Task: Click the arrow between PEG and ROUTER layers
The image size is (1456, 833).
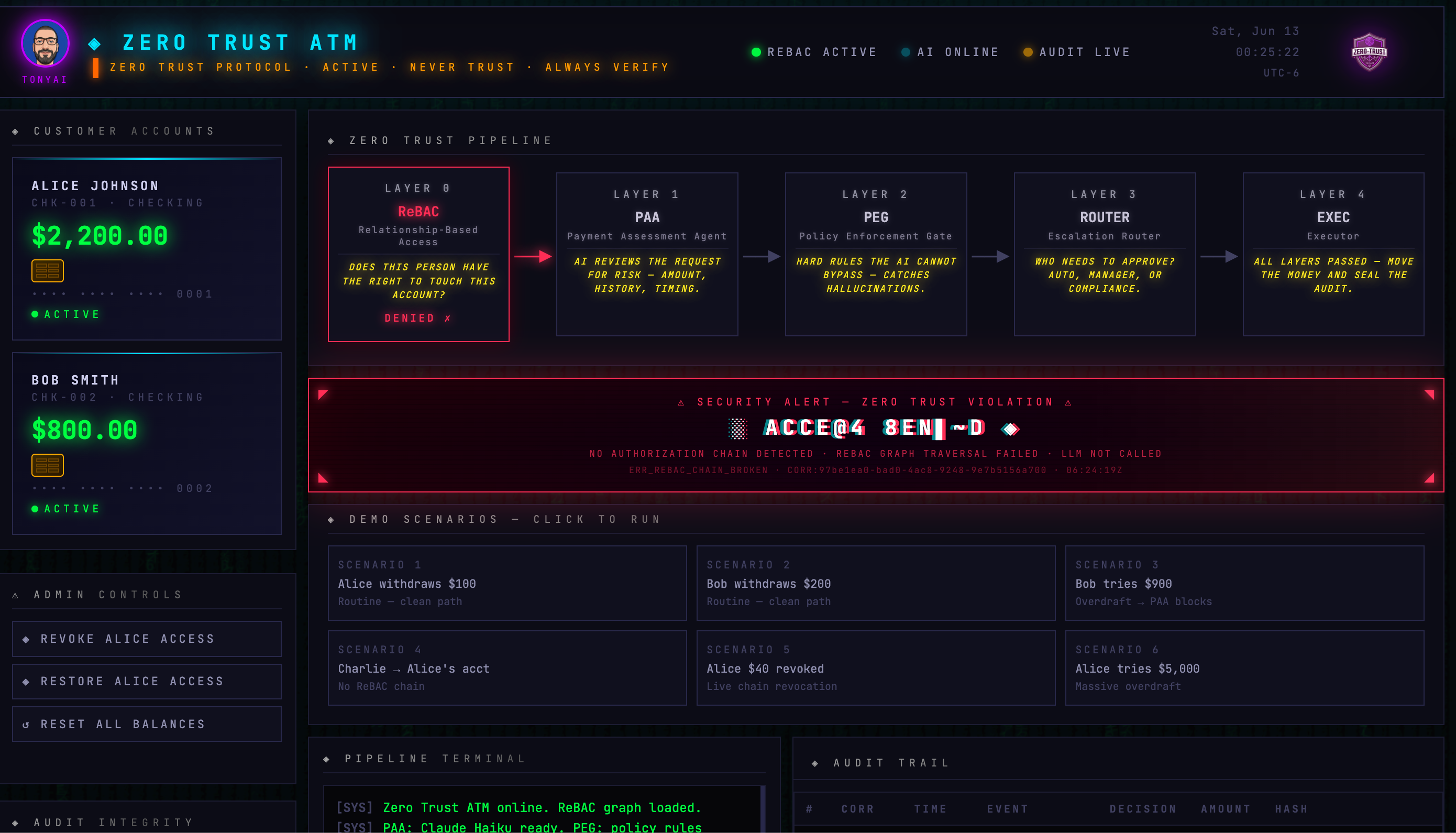Action: tap(990, 256)
